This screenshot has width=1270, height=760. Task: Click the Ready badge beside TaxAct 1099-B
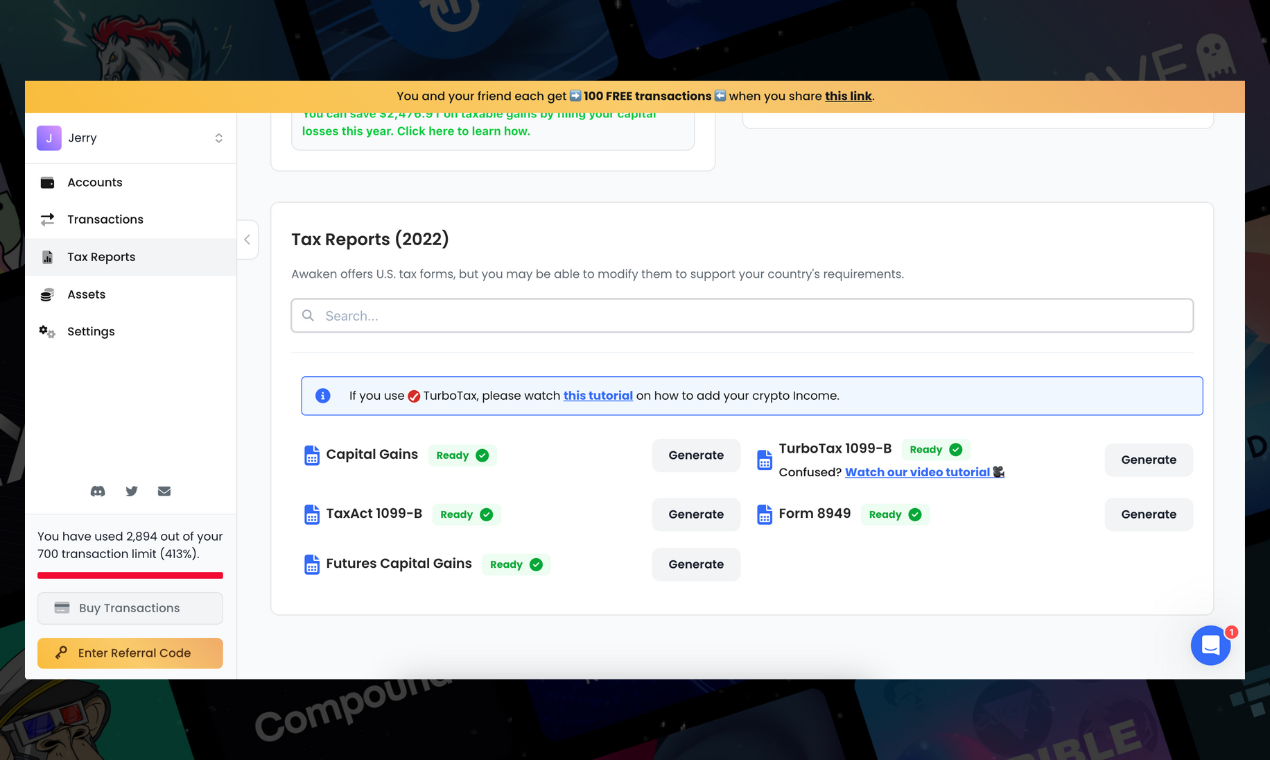coord(467,514)
